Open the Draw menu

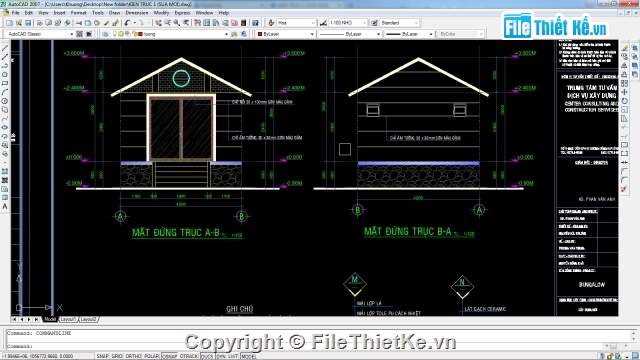pos(114,13)
